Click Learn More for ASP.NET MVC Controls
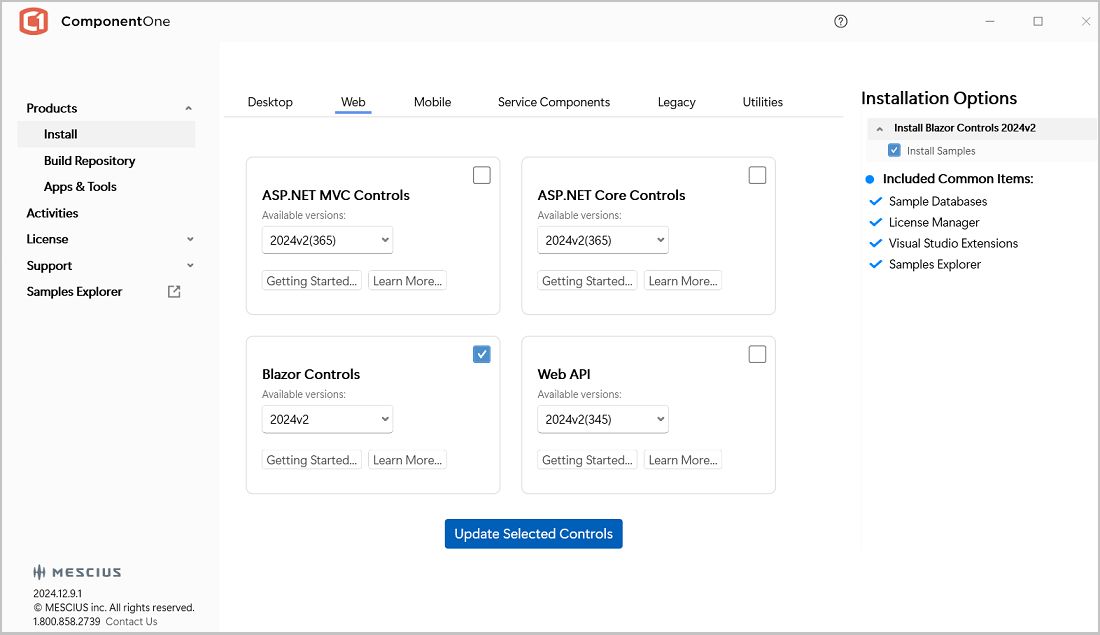1100x635 pixels. (x=407, y=281)
